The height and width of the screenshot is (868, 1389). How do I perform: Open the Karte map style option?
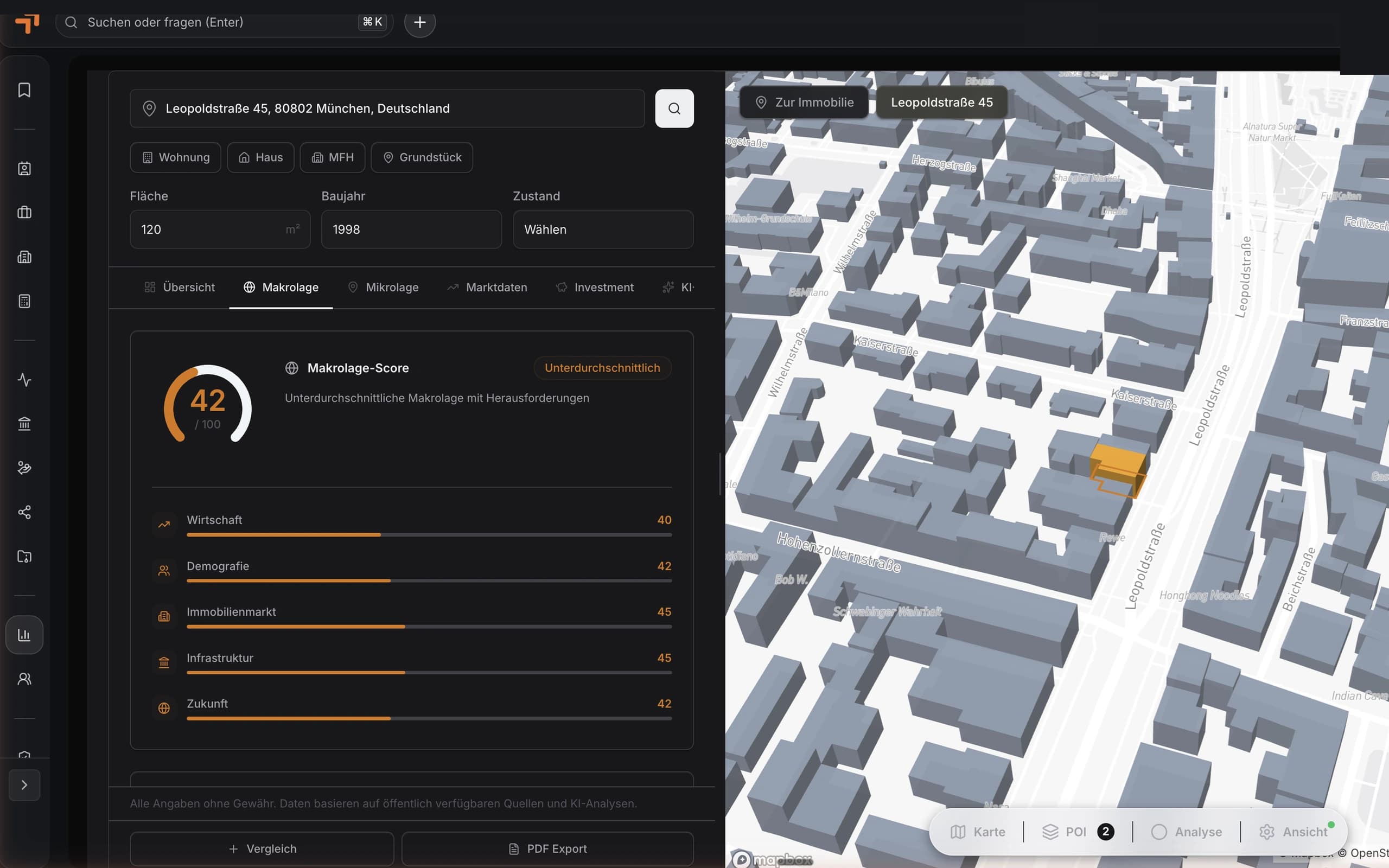(x=978, y=832)
